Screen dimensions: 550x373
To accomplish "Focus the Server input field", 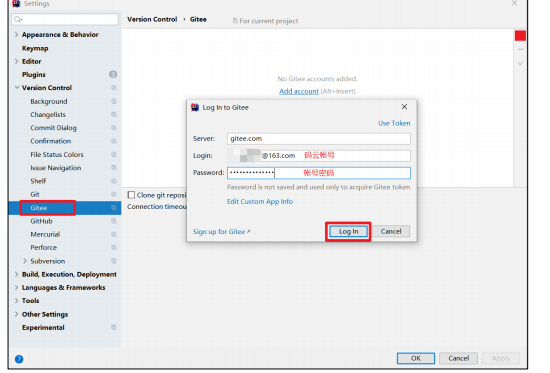I will point(318,139).
